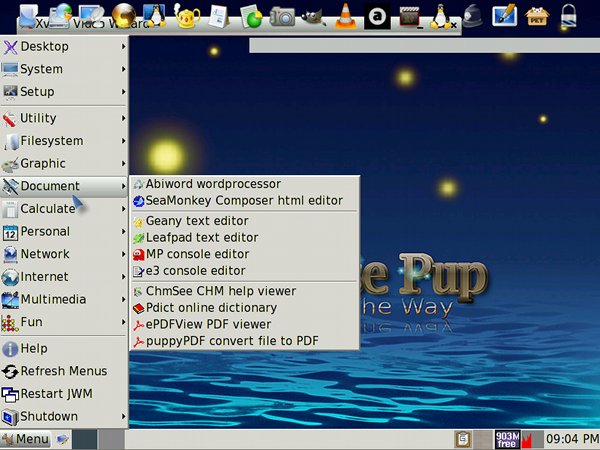Click the black square 'a' icon
600x450 pixels.
377,16
